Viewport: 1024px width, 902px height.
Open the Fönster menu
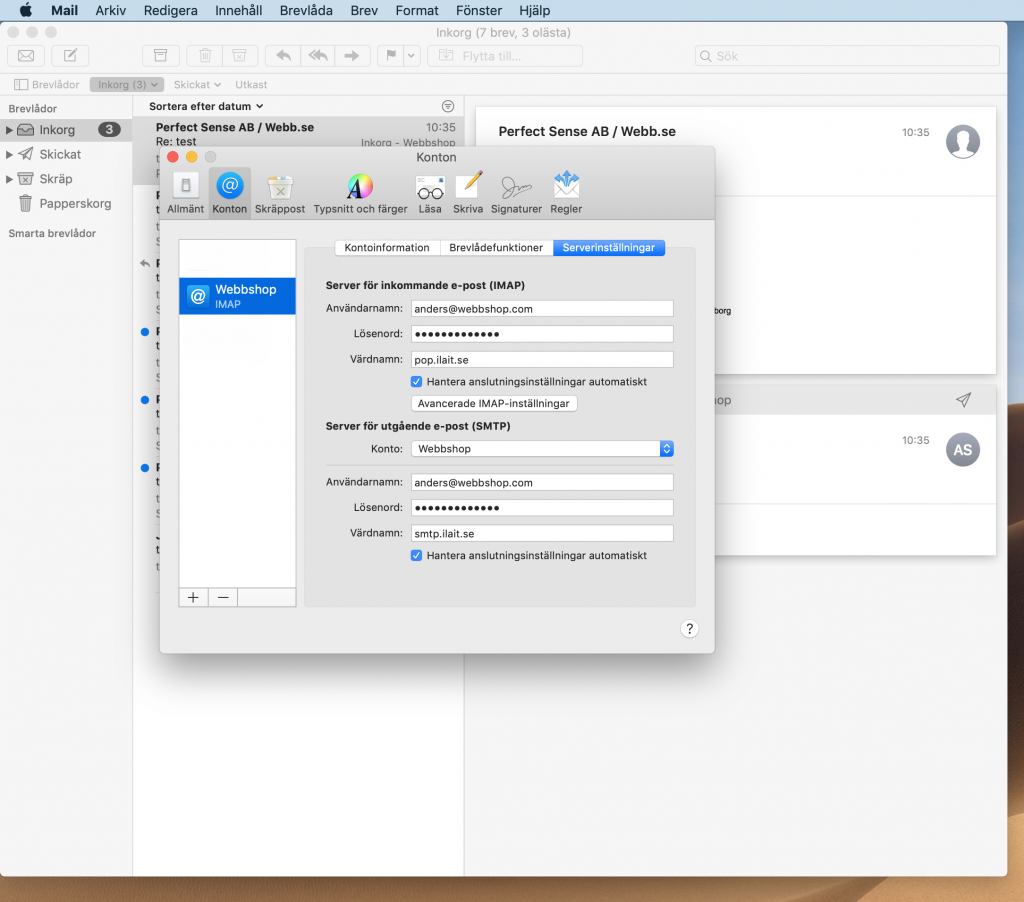pos(479,10)
